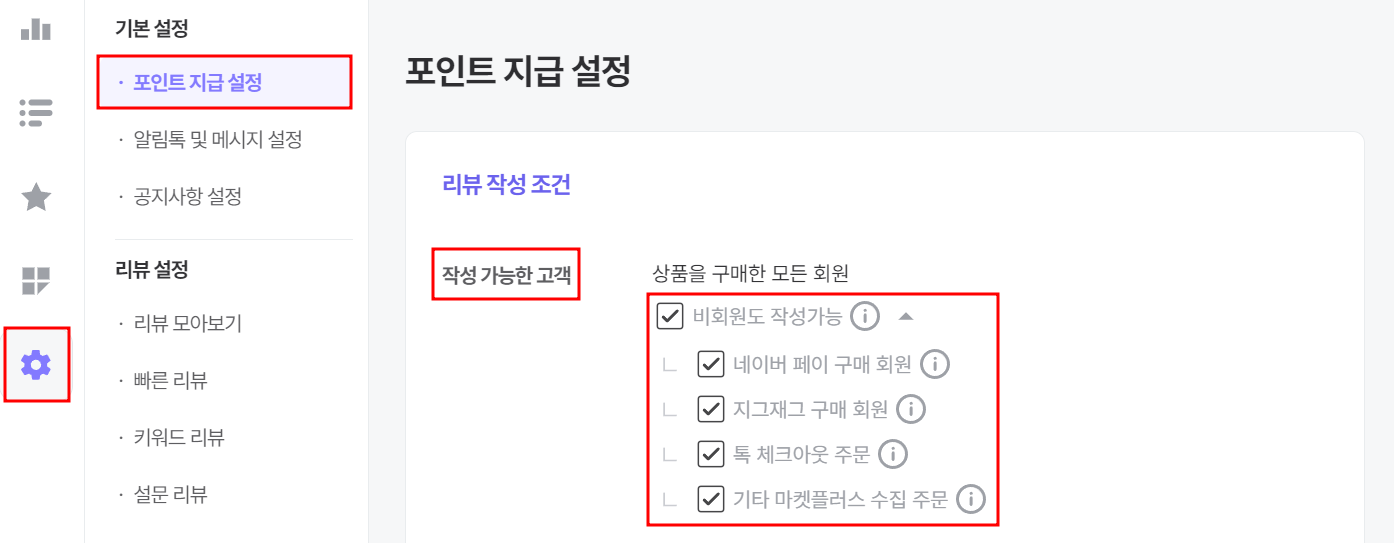The width and height of the screenshot is (1394, 543).
Task: Select the widget layout icon in sidebar
Action: click(36, 281)
